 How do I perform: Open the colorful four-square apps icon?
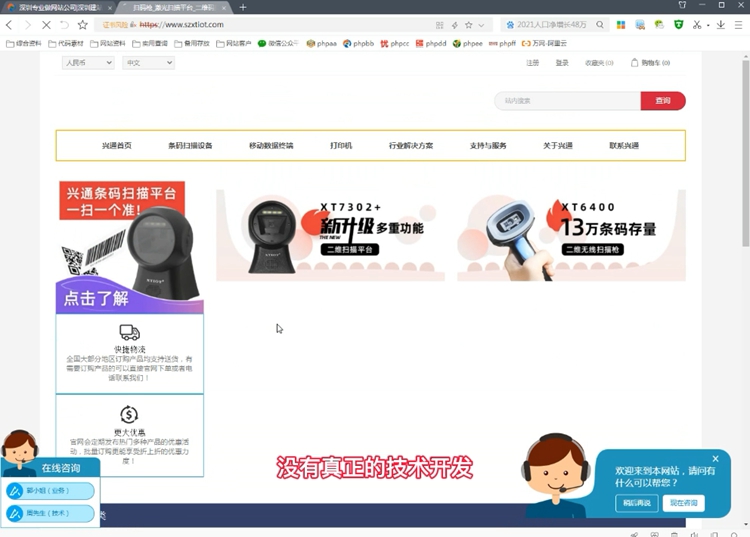(621, 25)
